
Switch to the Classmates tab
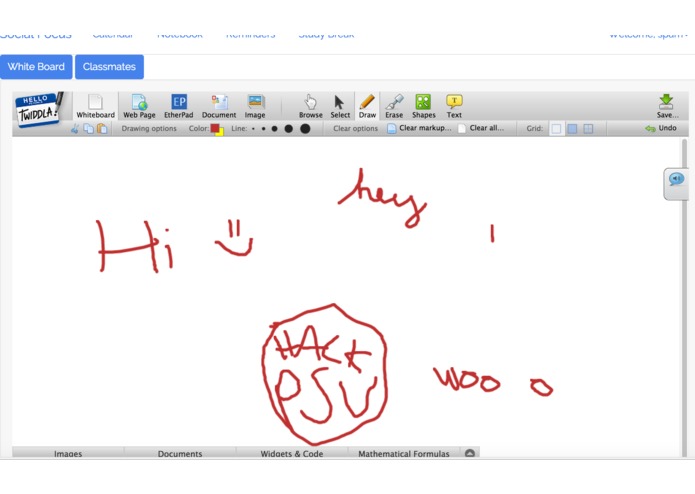tap(109, 67)
